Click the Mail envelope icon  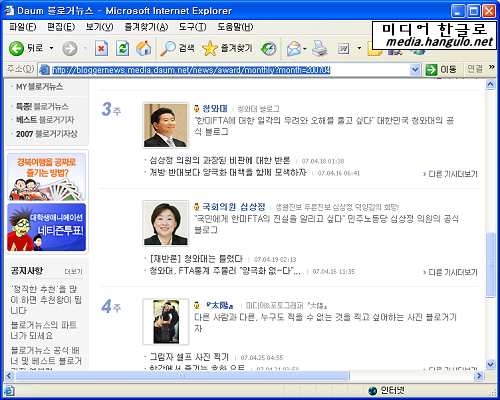(x=293, y=49)
